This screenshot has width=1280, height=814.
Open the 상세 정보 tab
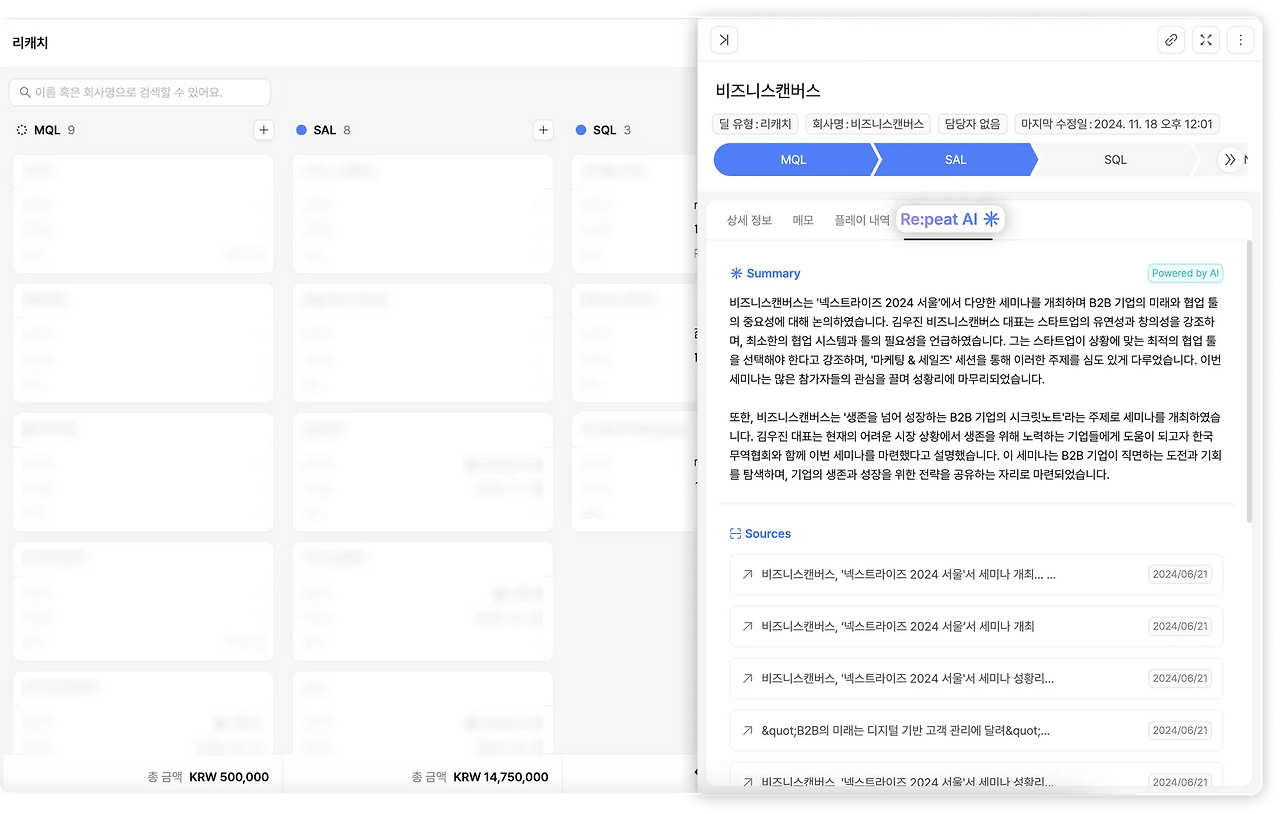pyautogui.click(x=750, y=219)
